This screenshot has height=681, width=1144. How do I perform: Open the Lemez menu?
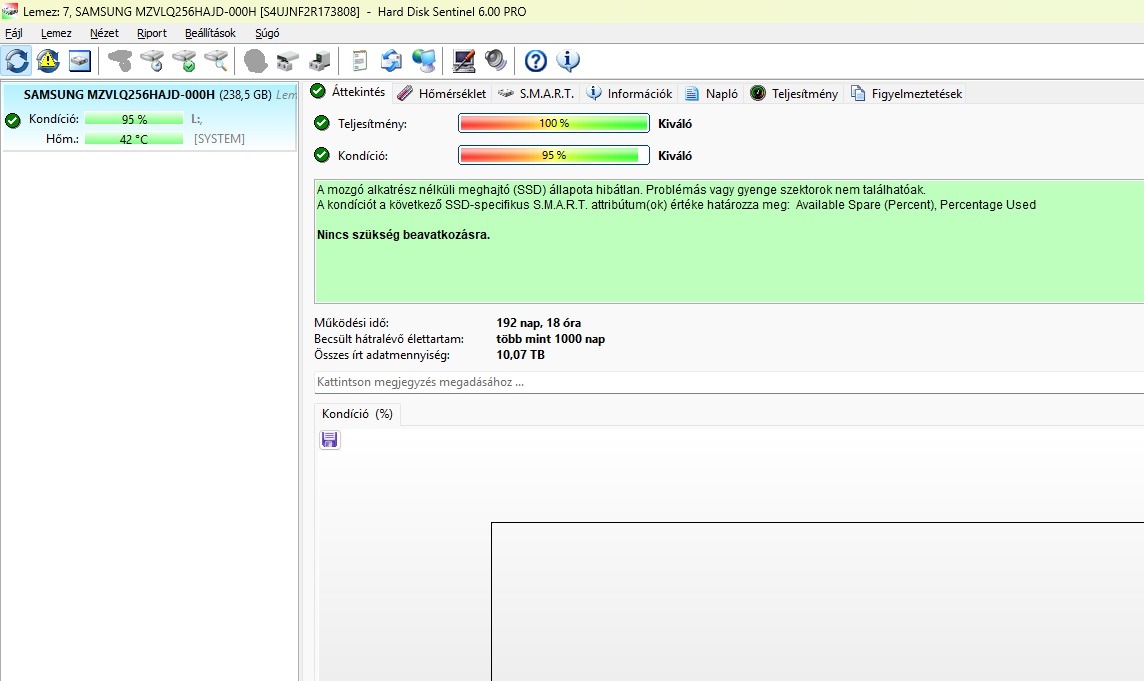tap(56, 33)
